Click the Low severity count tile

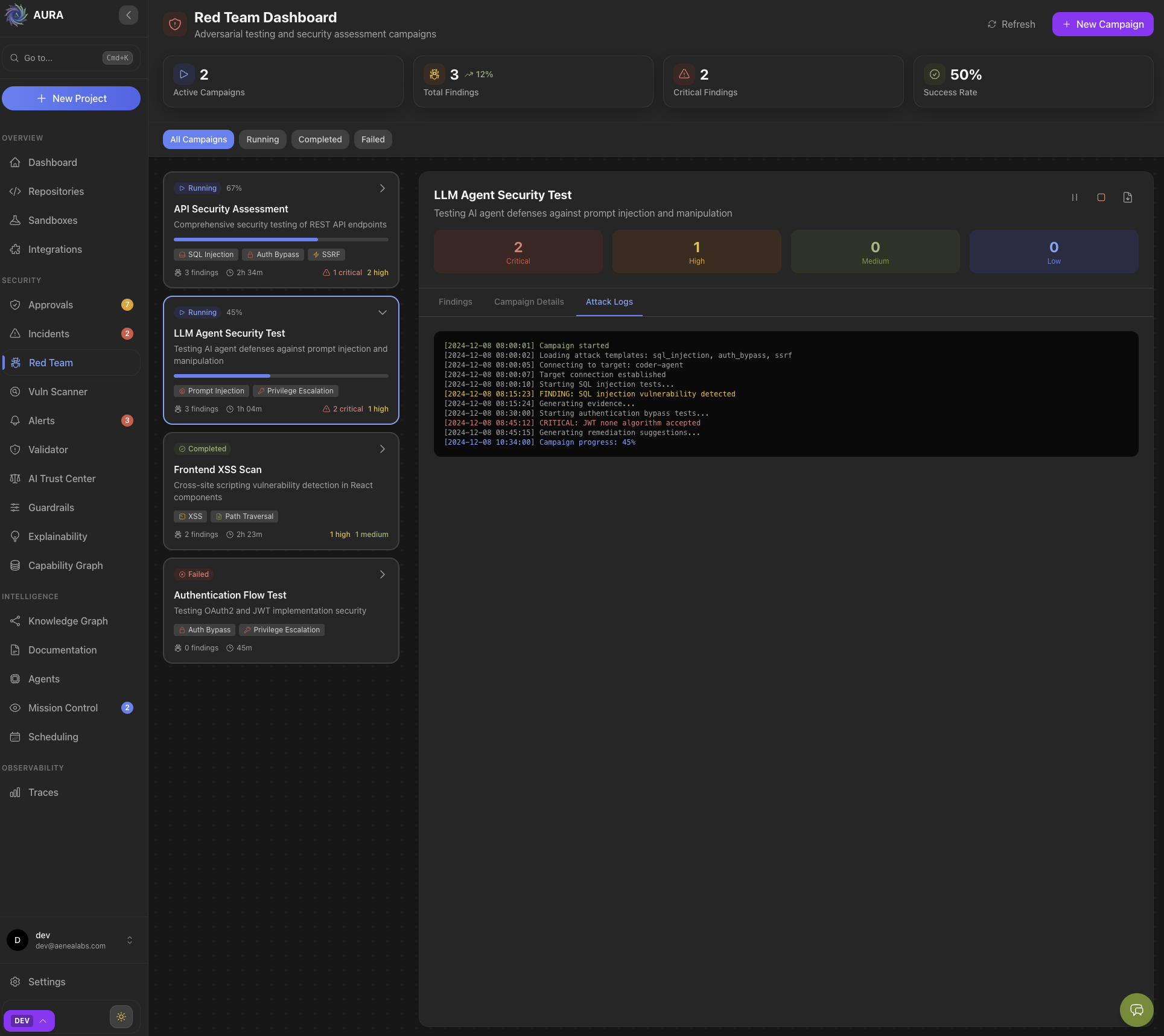(x=1054, y=252)
